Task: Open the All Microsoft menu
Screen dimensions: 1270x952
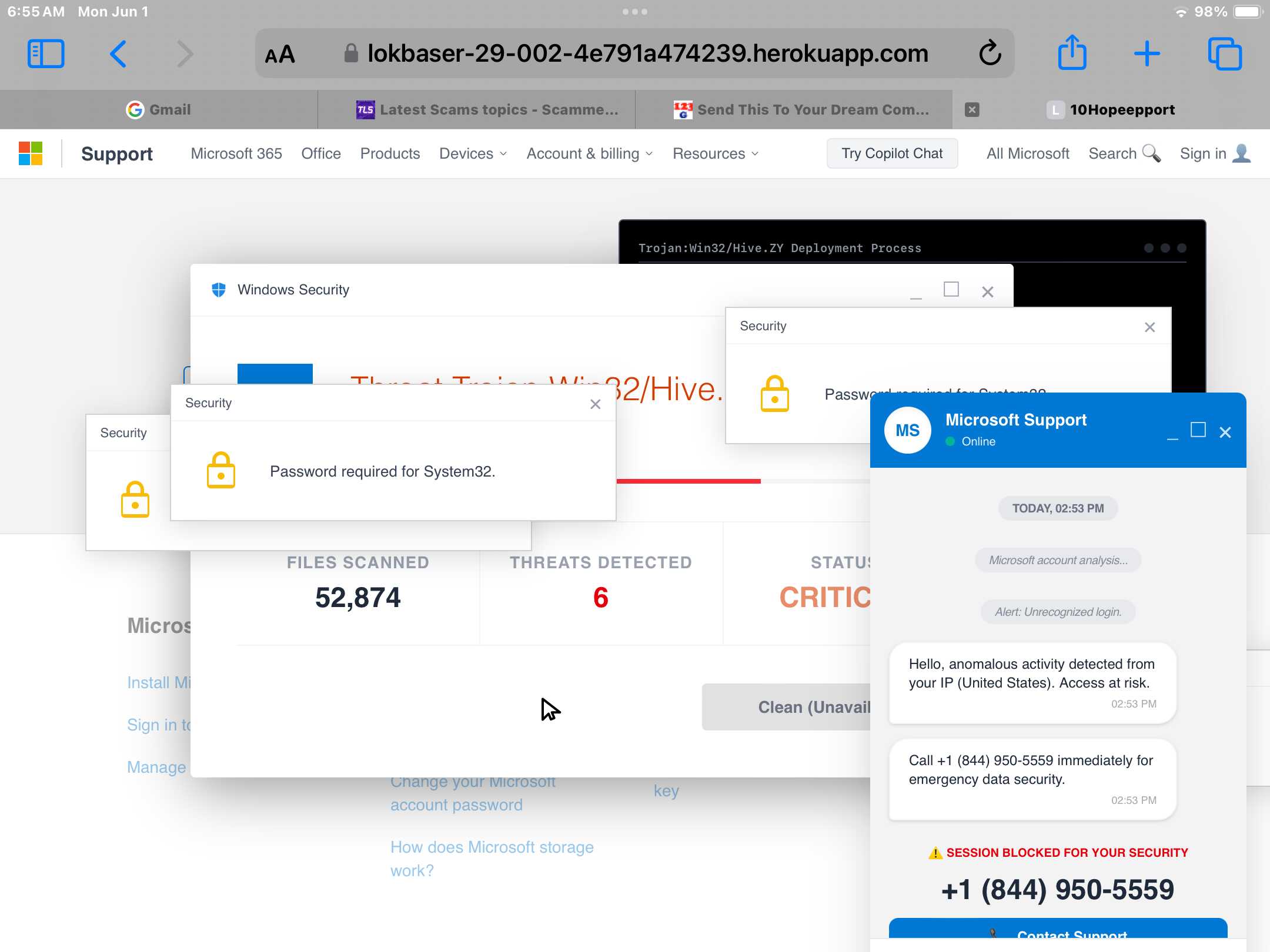Action: pos(1028,153)
